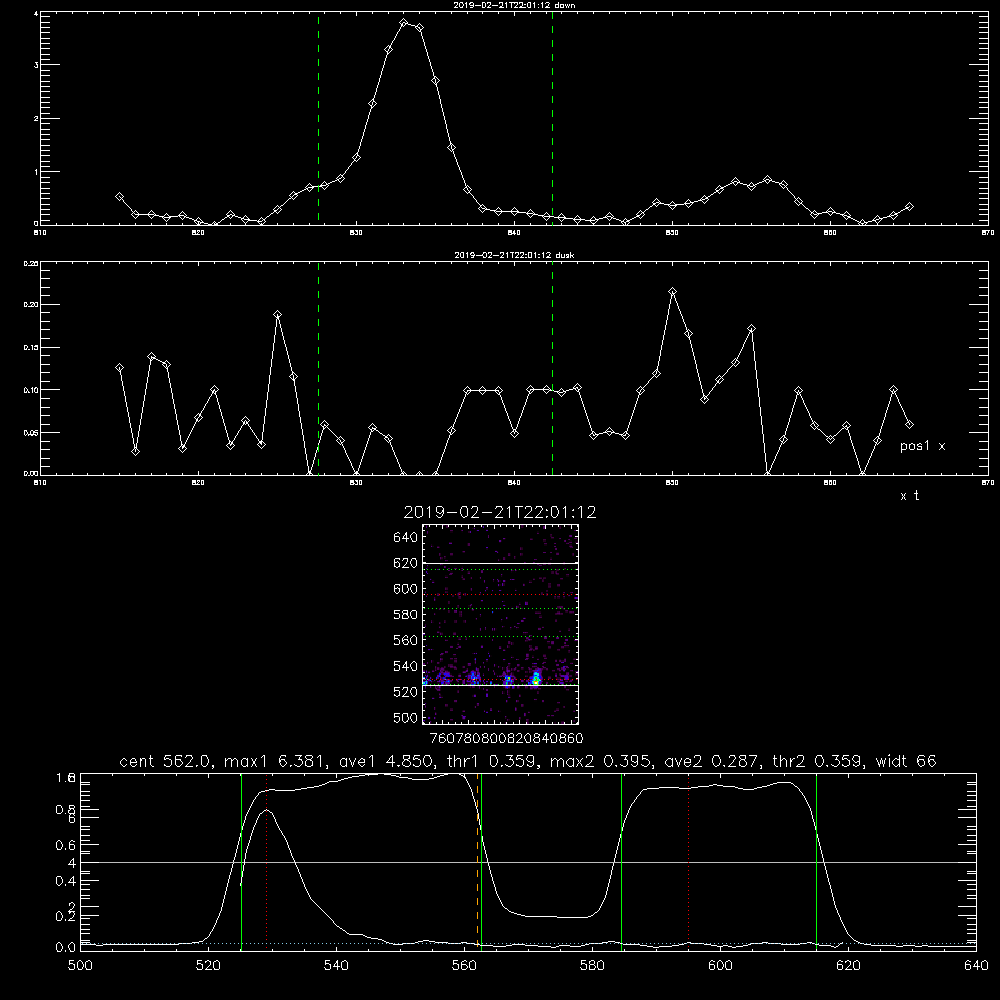Click the highest diamond marker of the dawn peak
This screenshot has width=1000, height=1000.
[404, 23]
